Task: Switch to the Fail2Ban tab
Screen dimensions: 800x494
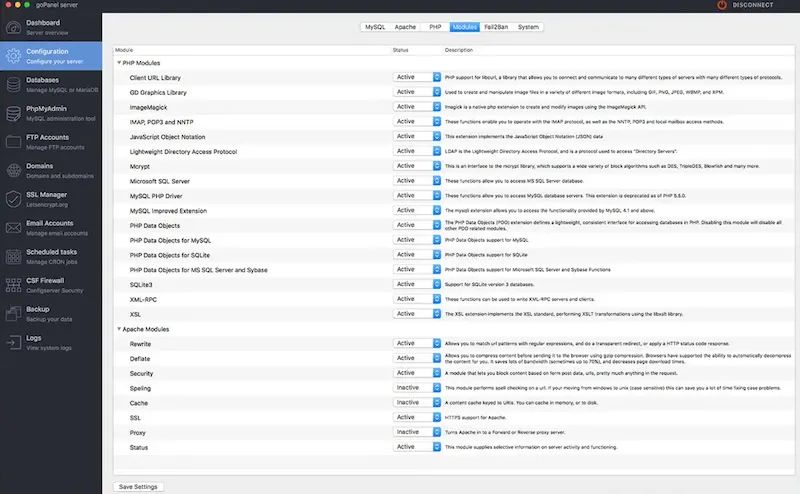Action: (496, 27)
